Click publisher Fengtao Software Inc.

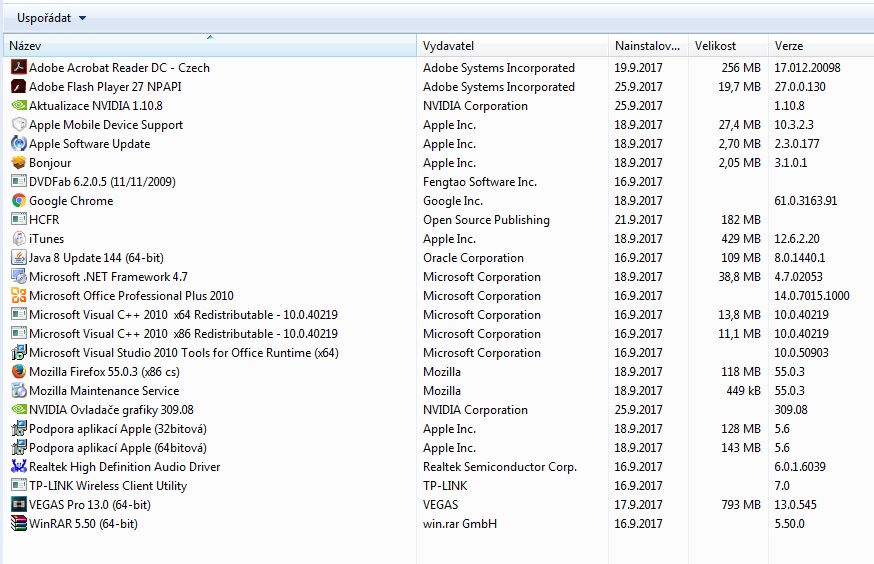(x=479, y=182)
